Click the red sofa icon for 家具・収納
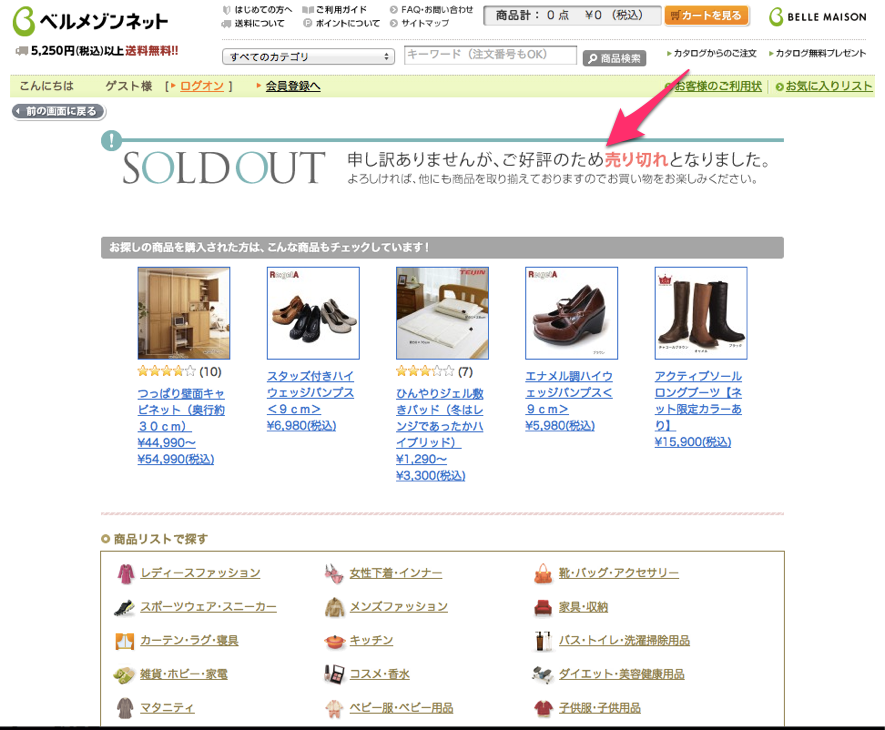Screen dimensions: 885x730 (543, 607)
